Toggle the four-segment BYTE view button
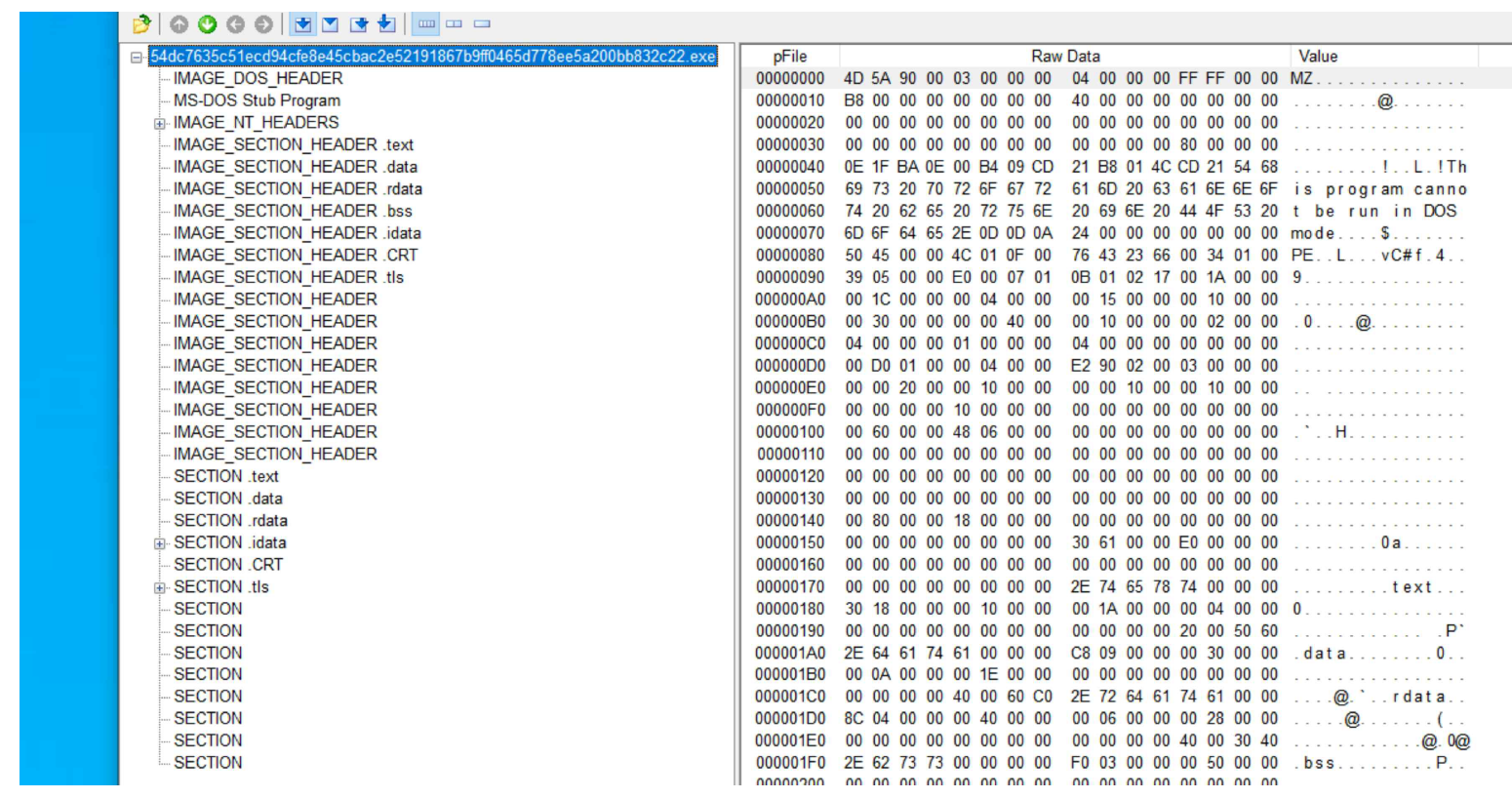The height and width of the screenshot is (799, 1512). coord(426,24)
